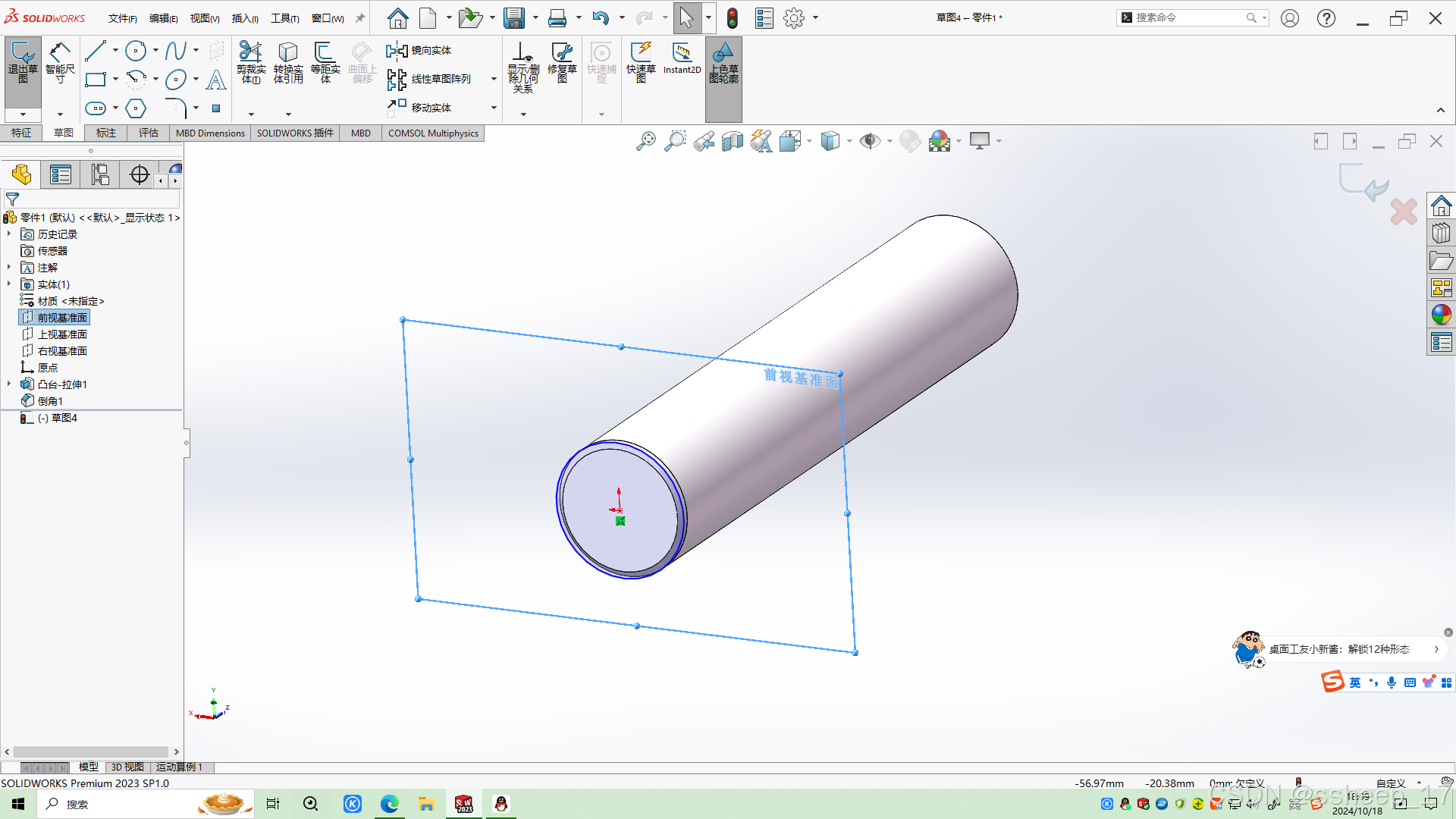Switch to the 特征 (Features) ribbon tab

tap(21, 133)
